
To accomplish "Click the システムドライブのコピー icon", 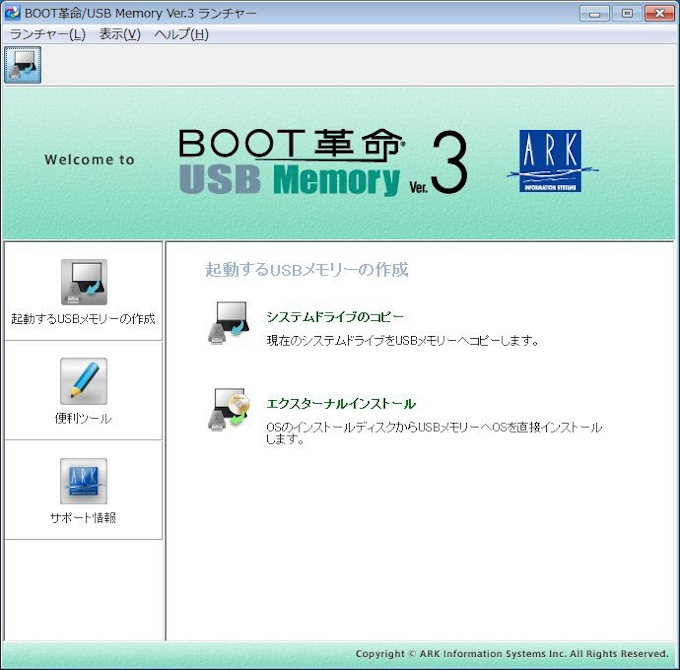I will point(227,323).
